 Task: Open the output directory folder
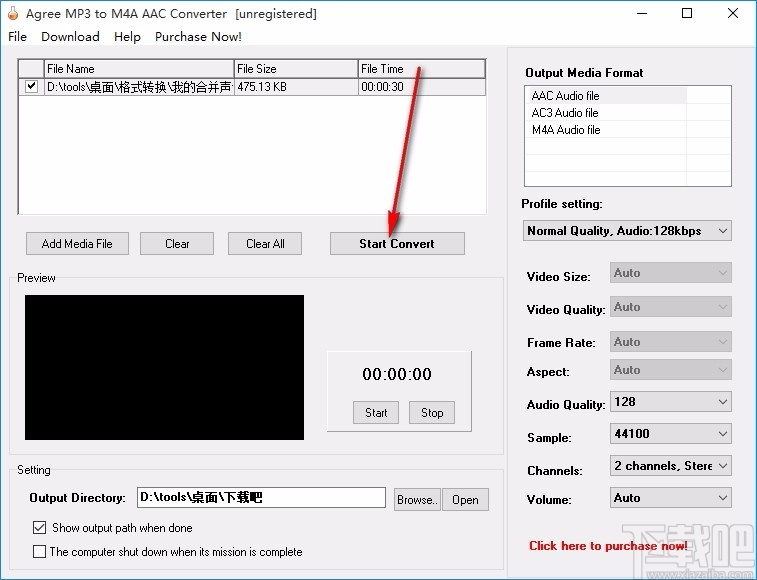[x=465, y=499]
